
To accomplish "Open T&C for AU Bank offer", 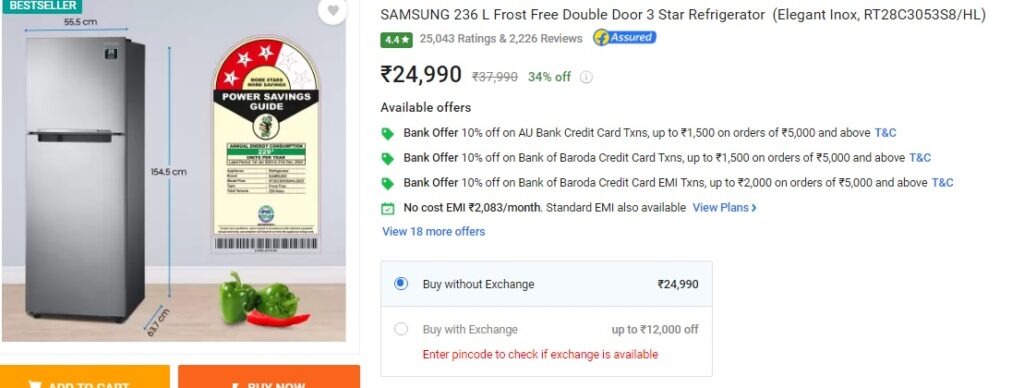I will click(x=885, y=133).
